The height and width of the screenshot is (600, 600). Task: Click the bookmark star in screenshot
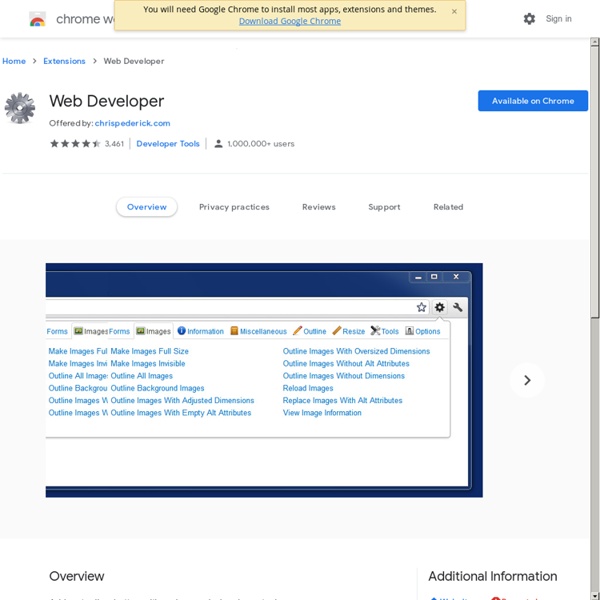(x=421, y=307)
